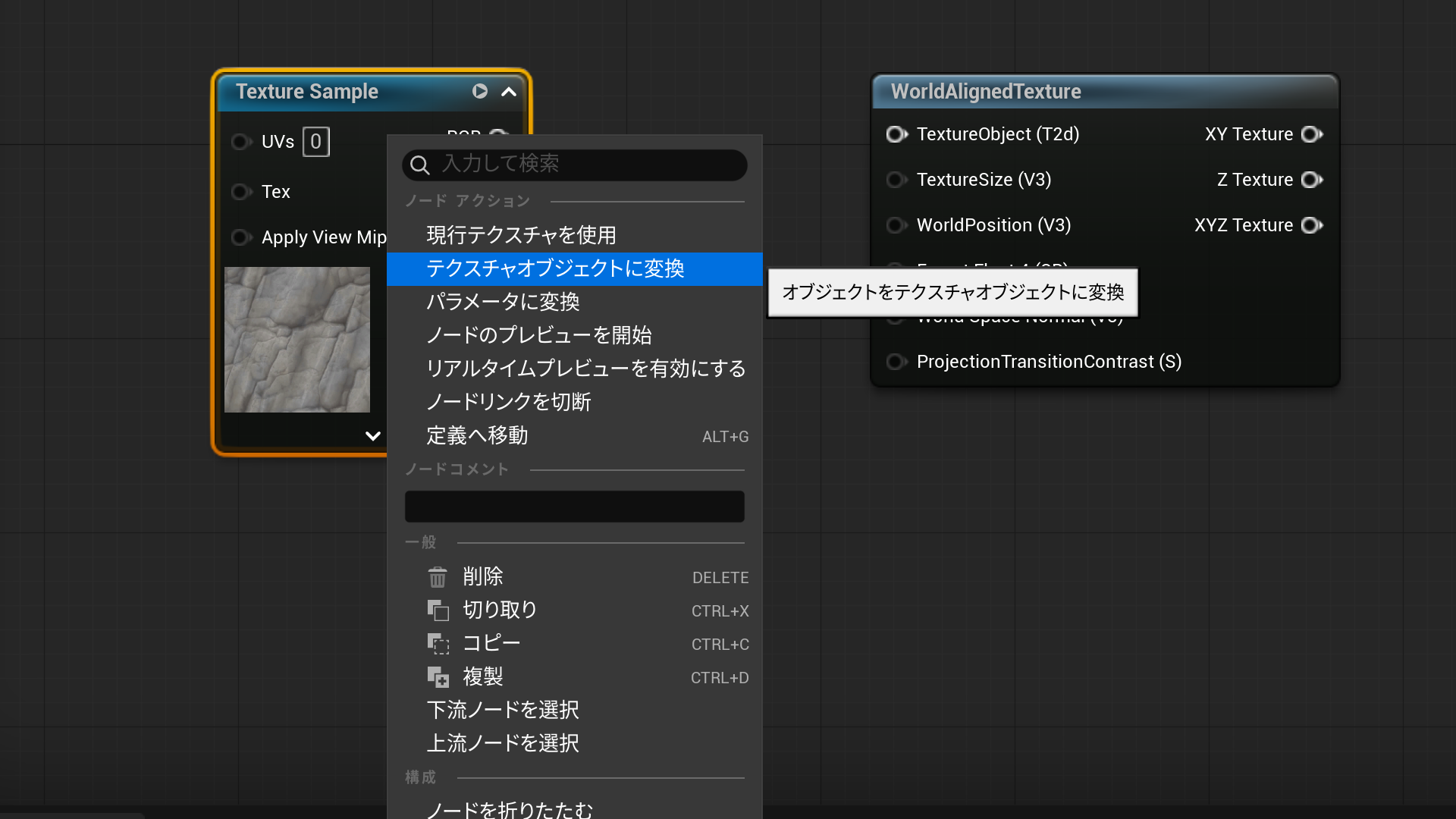Viewport: 1456px width, 819px height.
Task: Start node preview via ノードのプレビューを開始
Action: (x=539, y=334)
